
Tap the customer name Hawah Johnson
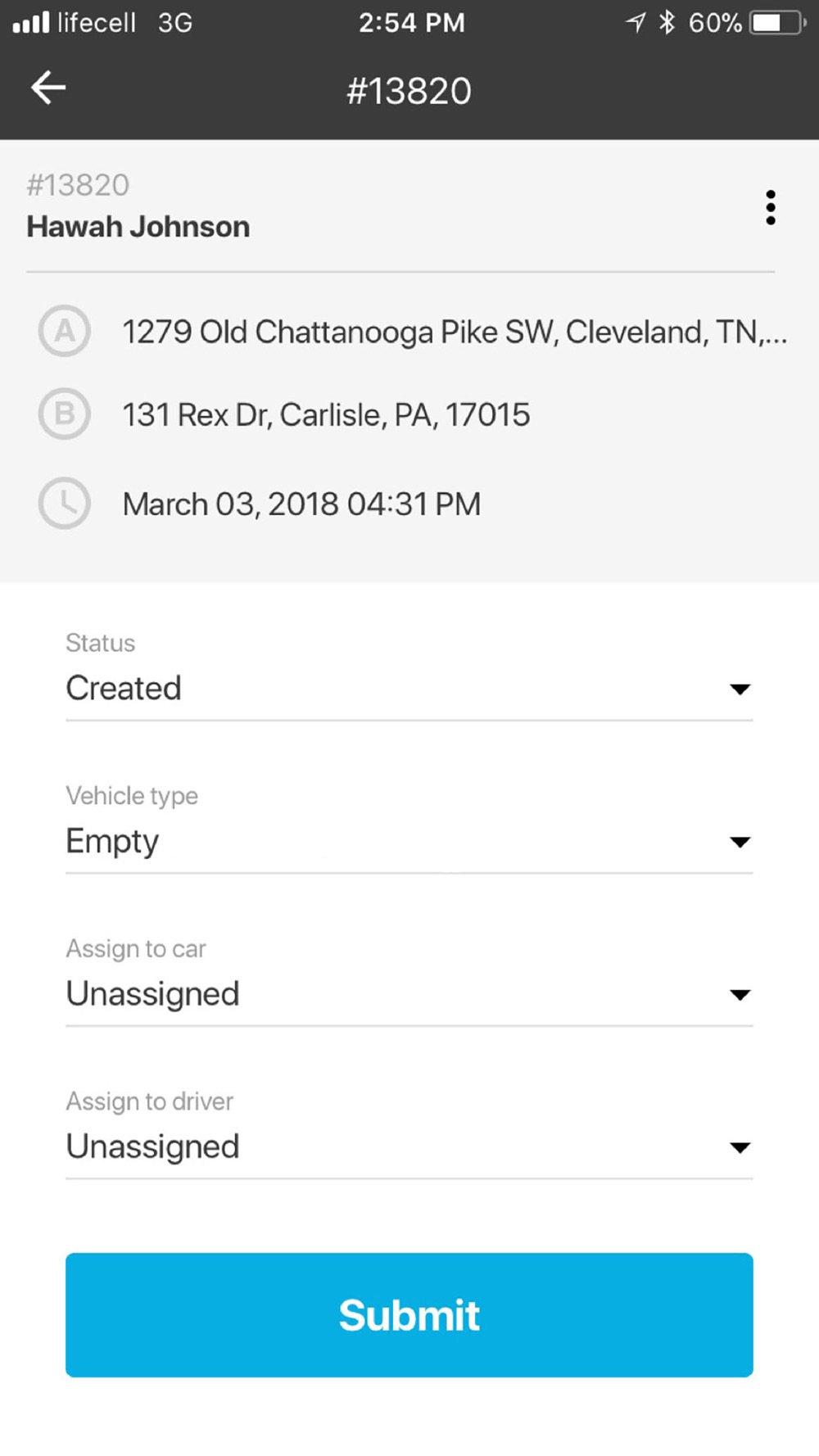138,227
